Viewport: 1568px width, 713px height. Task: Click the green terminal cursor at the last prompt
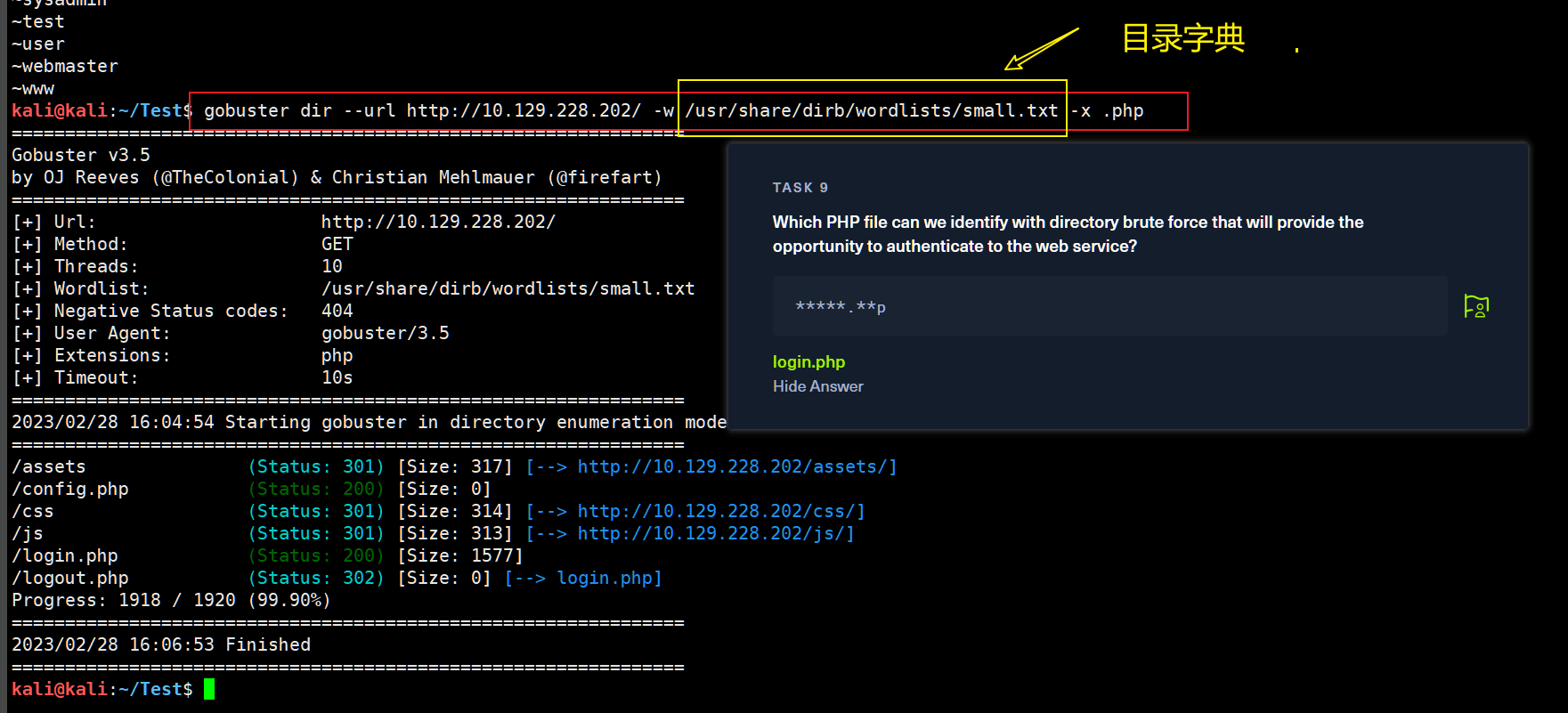tap(209, 689)
